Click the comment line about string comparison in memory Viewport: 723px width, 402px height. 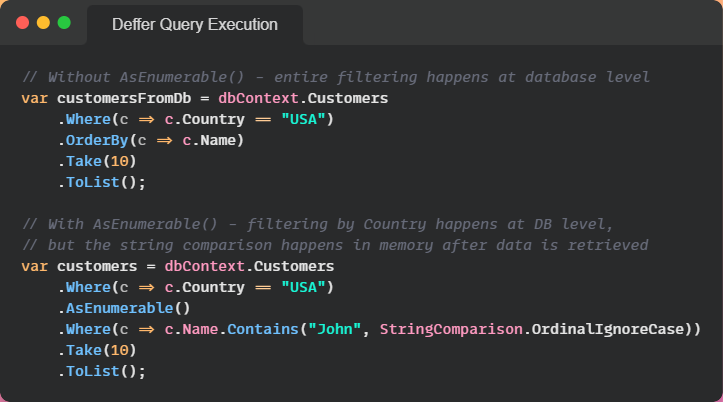tap(335, 245)
